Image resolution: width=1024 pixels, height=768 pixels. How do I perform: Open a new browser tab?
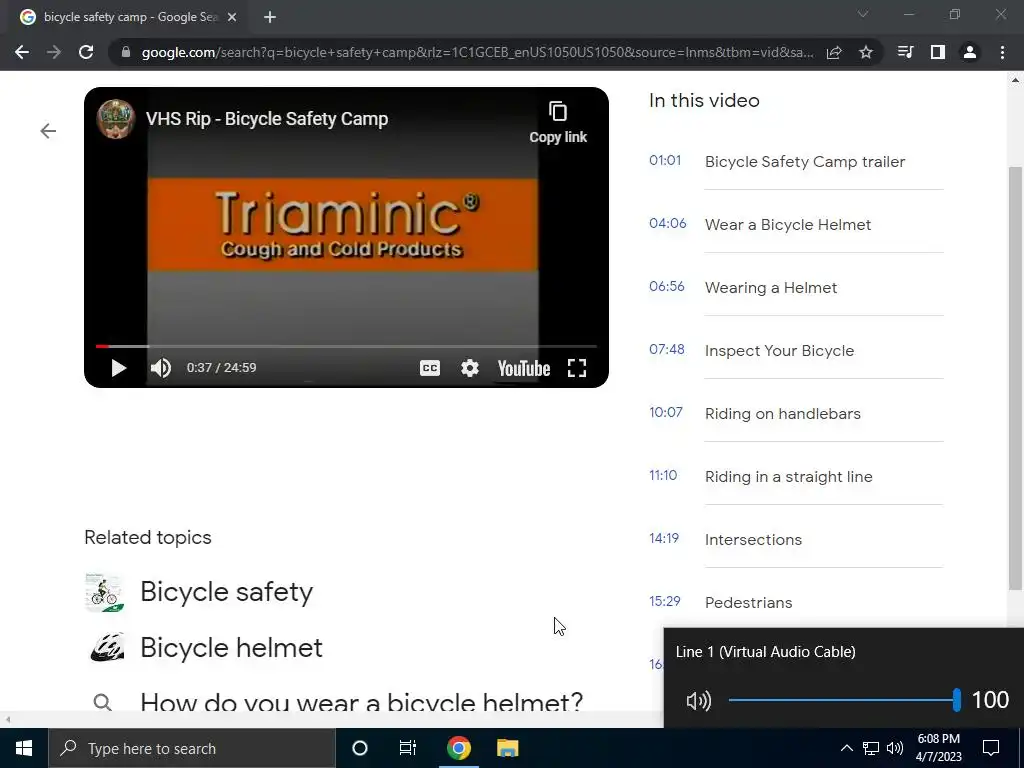pyautogui.click(x=270, y=18)
